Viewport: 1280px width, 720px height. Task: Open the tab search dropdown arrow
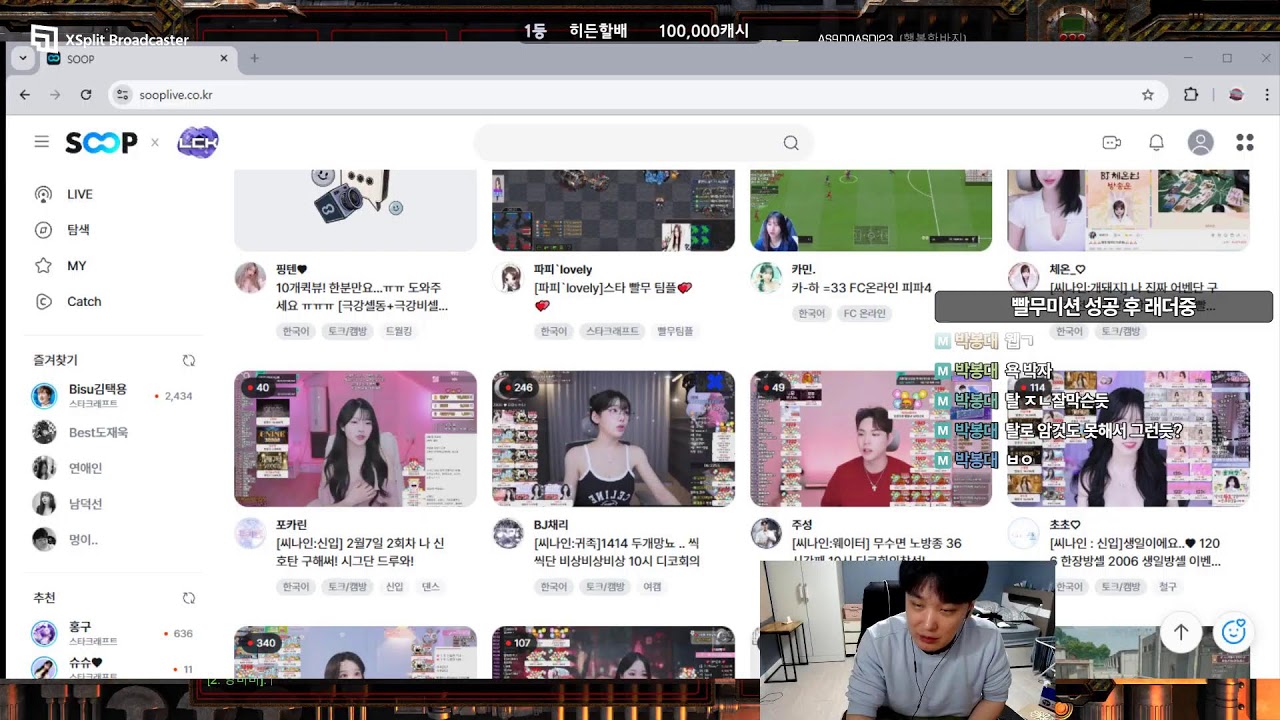(x=22, y=58)
